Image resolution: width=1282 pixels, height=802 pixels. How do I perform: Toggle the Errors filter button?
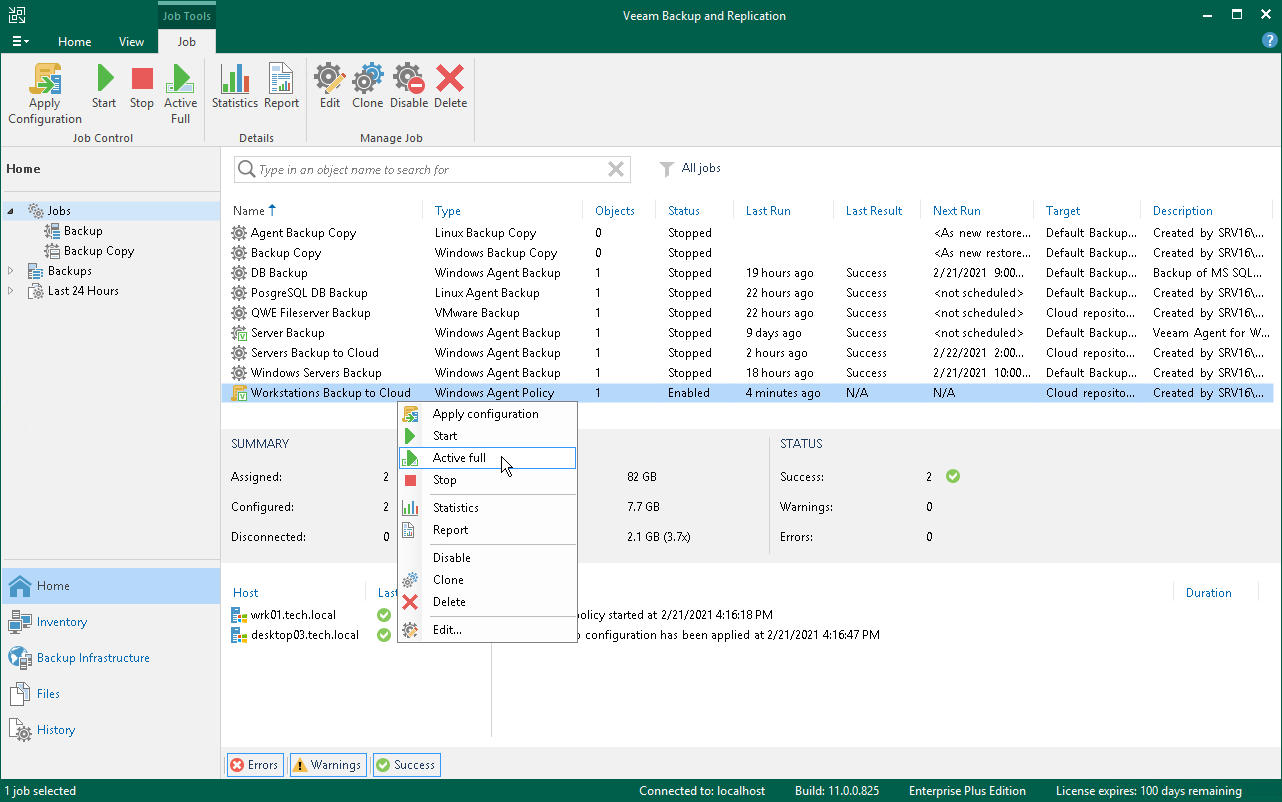(x=255, y=765)
